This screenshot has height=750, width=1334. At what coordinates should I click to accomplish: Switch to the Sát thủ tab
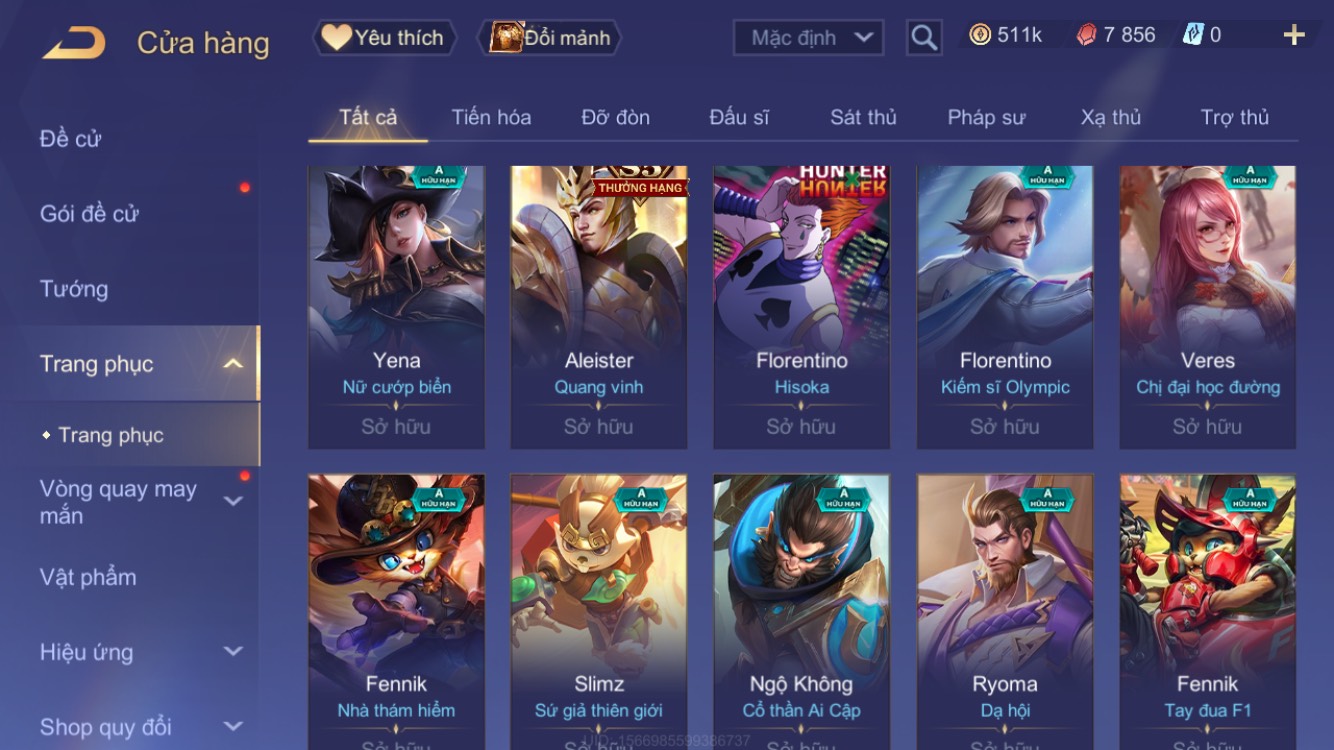tap(863, 117)
